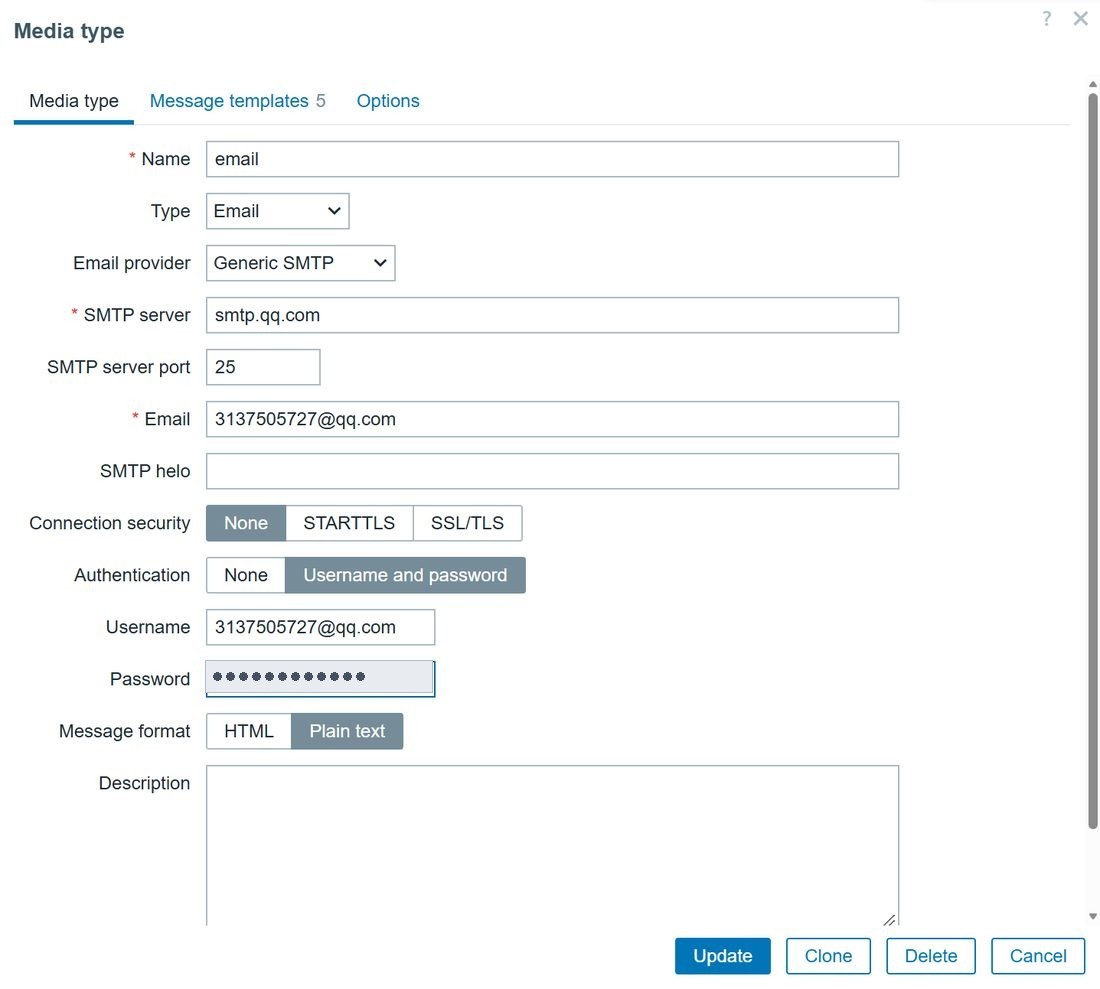Switch to the Media type tab
Image resolution: width=1100 pixels, height=989 pixels.
pyautogui.click(x=74, y=101)
